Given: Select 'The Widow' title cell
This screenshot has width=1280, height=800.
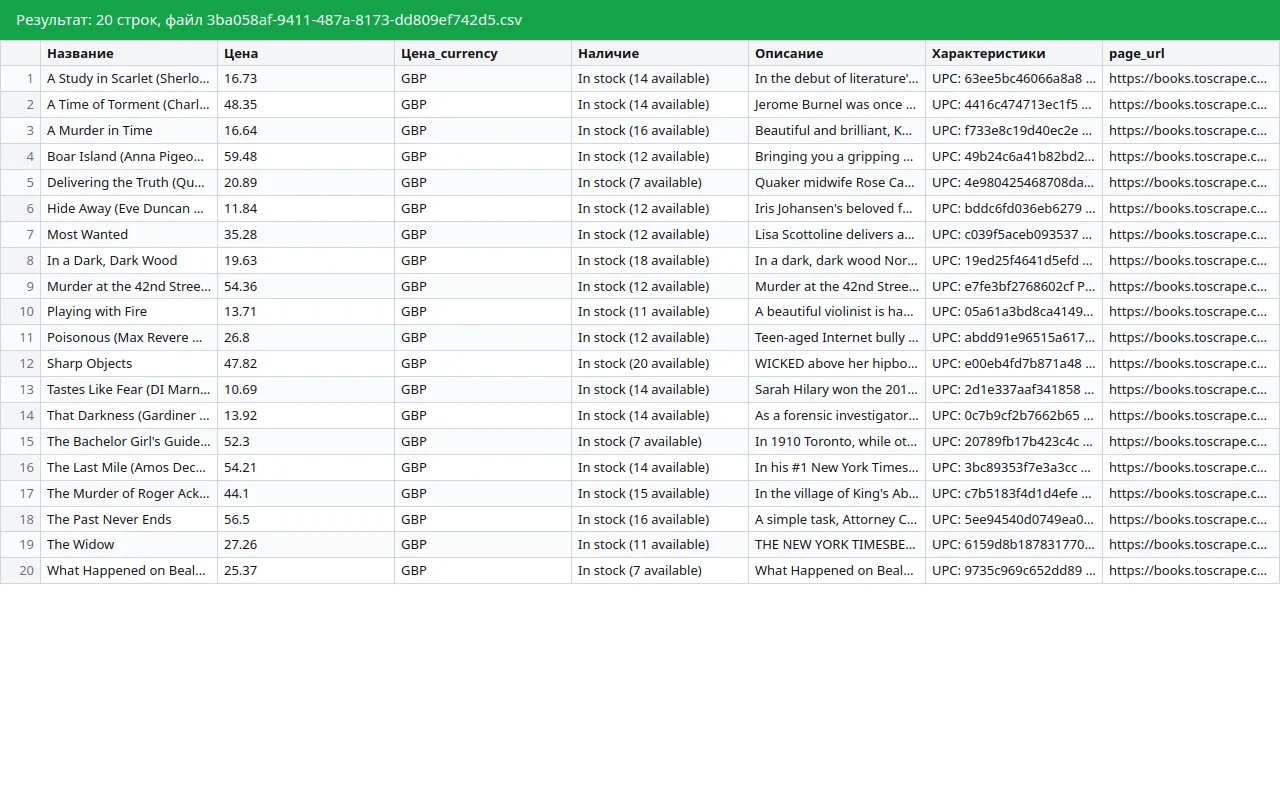Looking at the screenshot, I should (129, 545).
